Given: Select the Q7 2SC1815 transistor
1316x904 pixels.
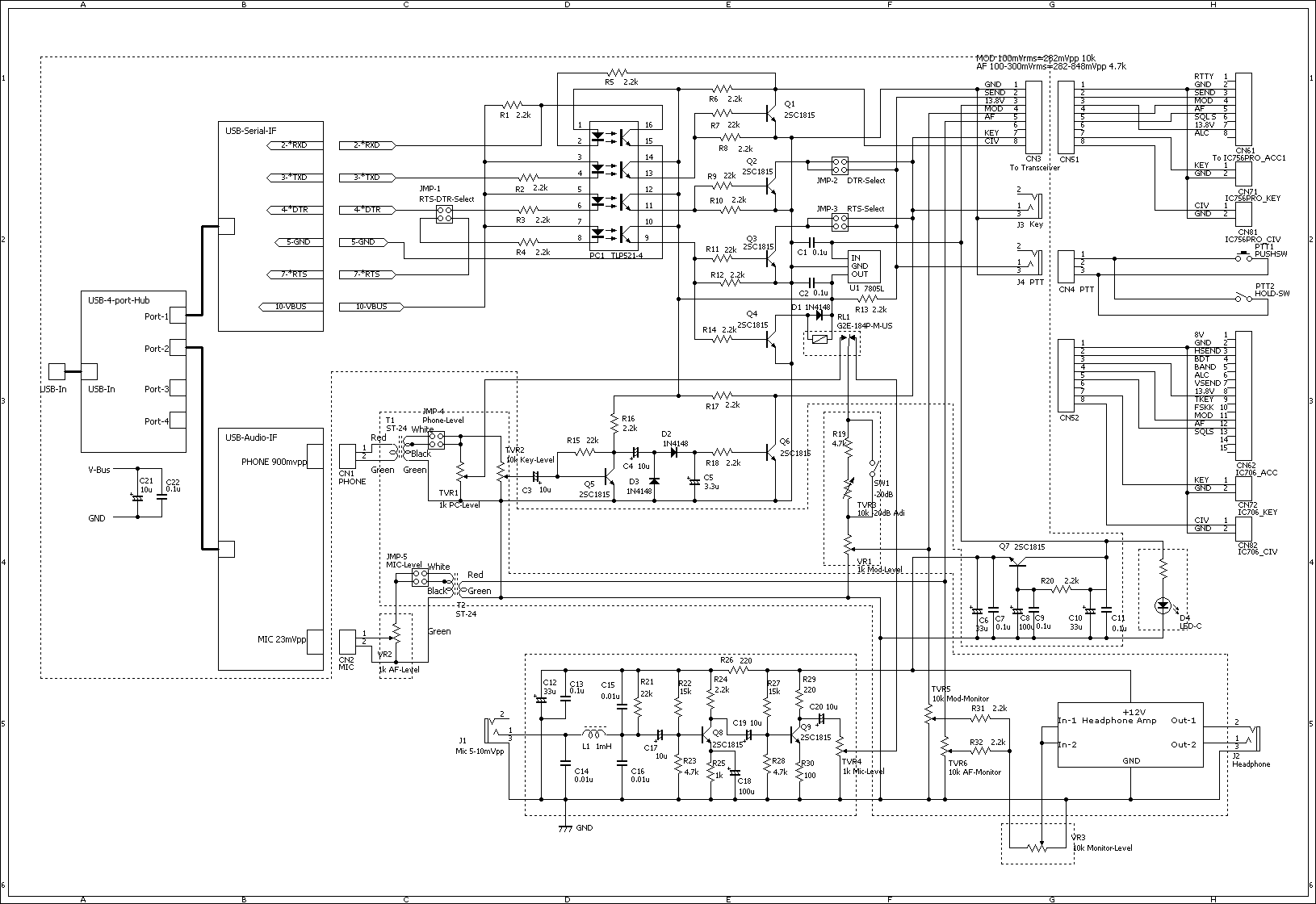Looking at the screenshot, I should click(1017, 563).
